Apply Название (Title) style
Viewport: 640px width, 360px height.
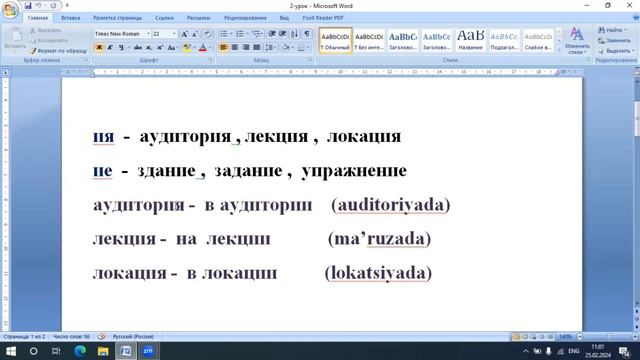[x=471, y=40]
